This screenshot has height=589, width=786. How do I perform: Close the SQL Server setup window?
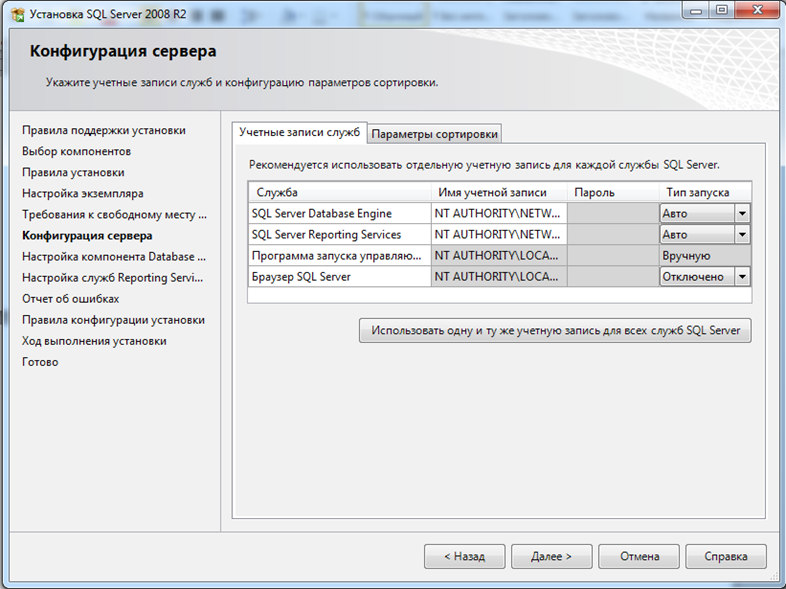tap(758, 11)
